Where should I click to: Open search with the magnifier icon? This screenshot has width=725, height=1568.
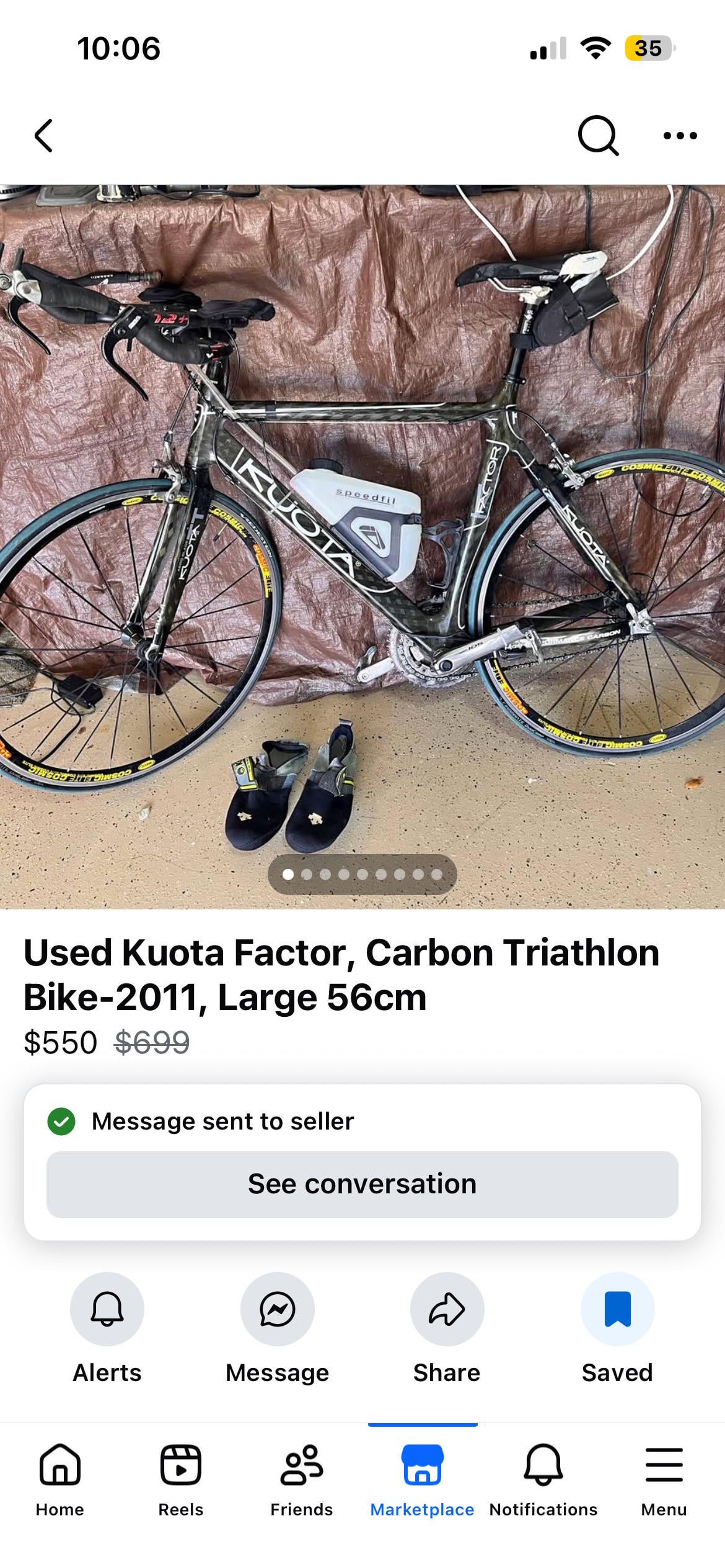(598, 136)
